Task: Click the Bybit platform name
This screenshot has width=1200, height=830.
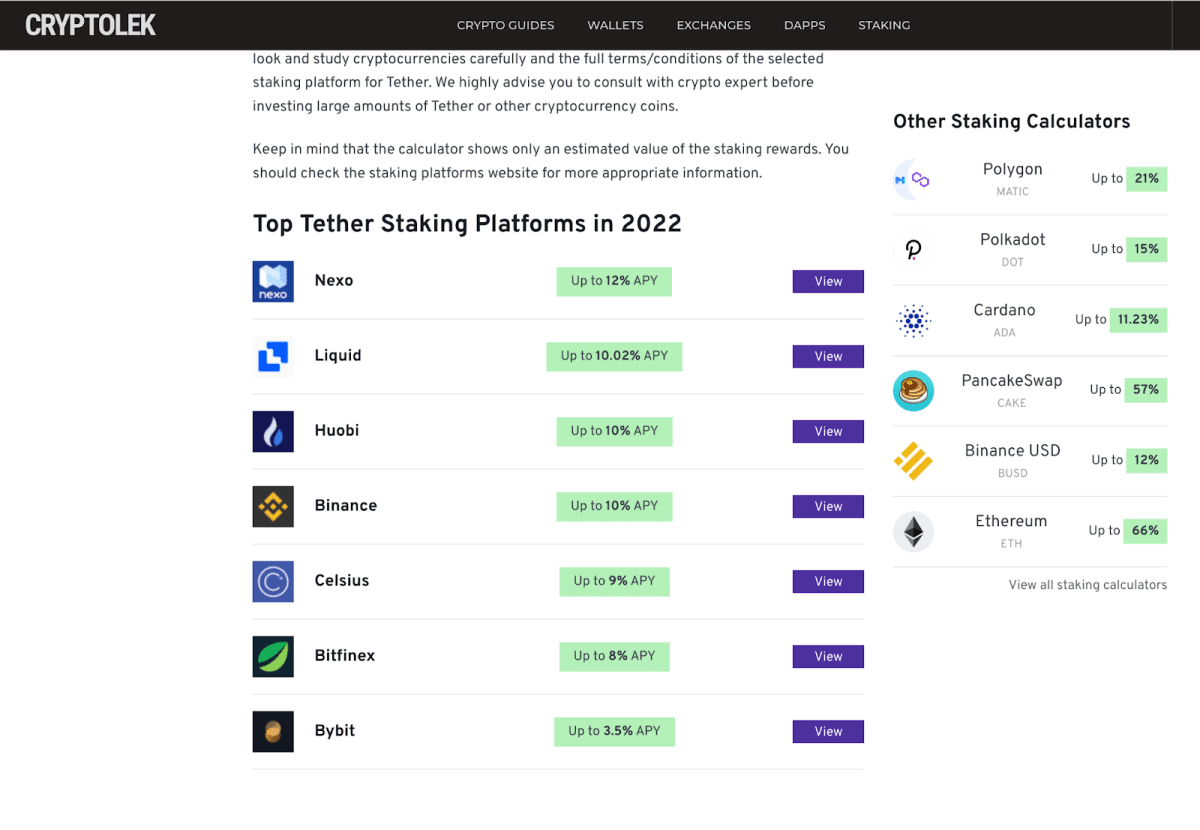Action: (335, 731)
